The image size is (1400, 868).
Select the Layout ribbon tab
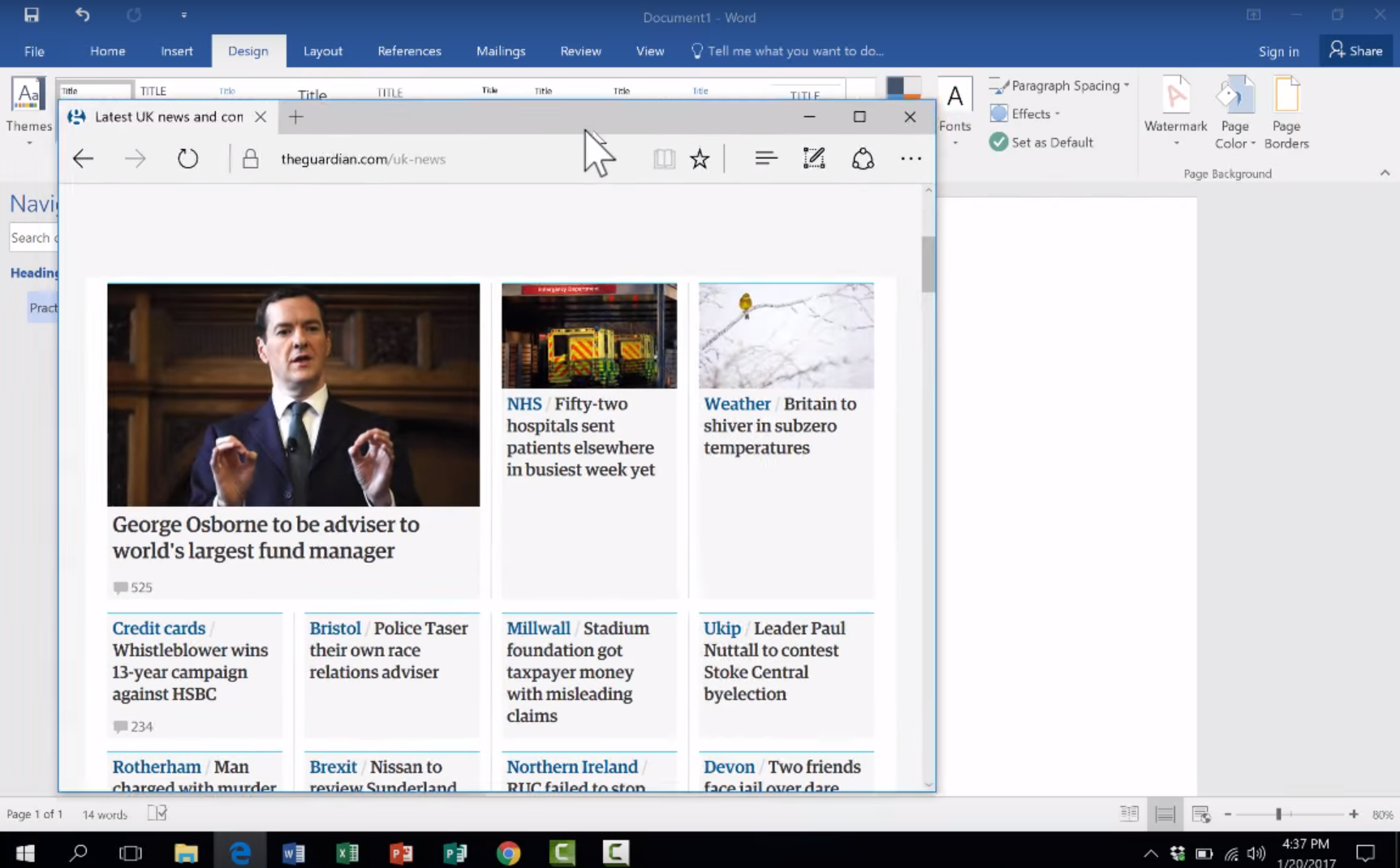[x=322, y=51]
